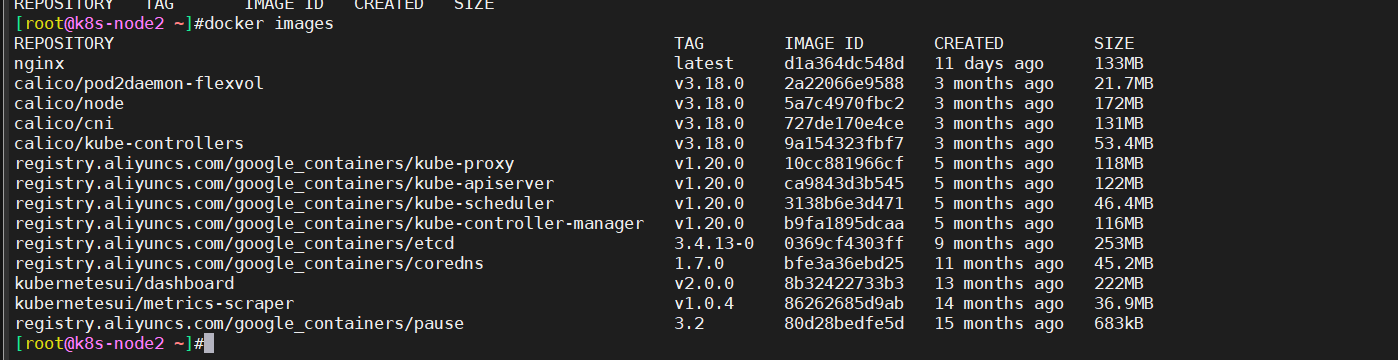Viewport: 1398px width, 360px height.
Task: Click the kube-scheduler image repository line
Action: click(x=284, y=204)
